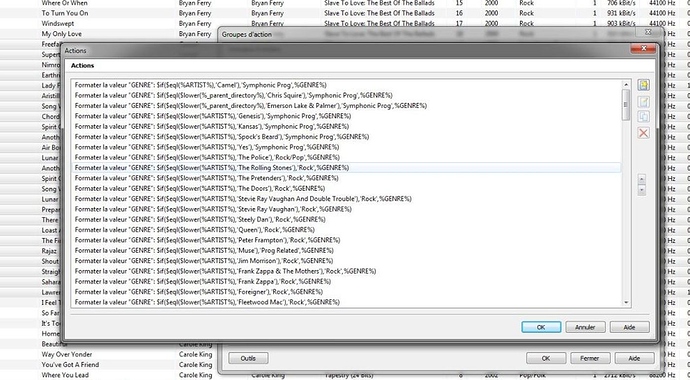Click the actions list scrollbar thumb
This screenshot has height=380, width=690.
(626, 104)
